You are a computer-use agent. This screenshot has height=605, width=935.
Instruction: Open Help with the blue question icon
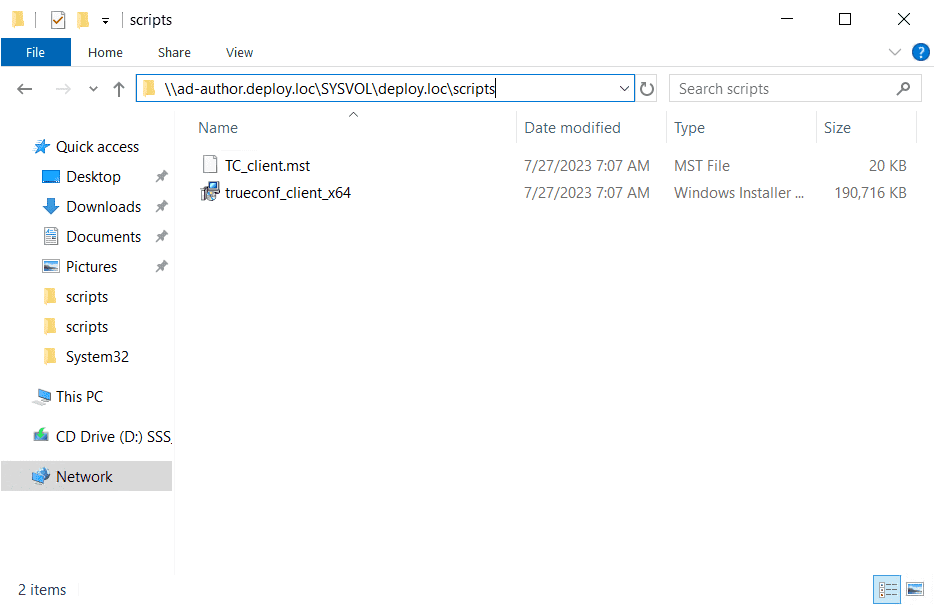[921, 52]
